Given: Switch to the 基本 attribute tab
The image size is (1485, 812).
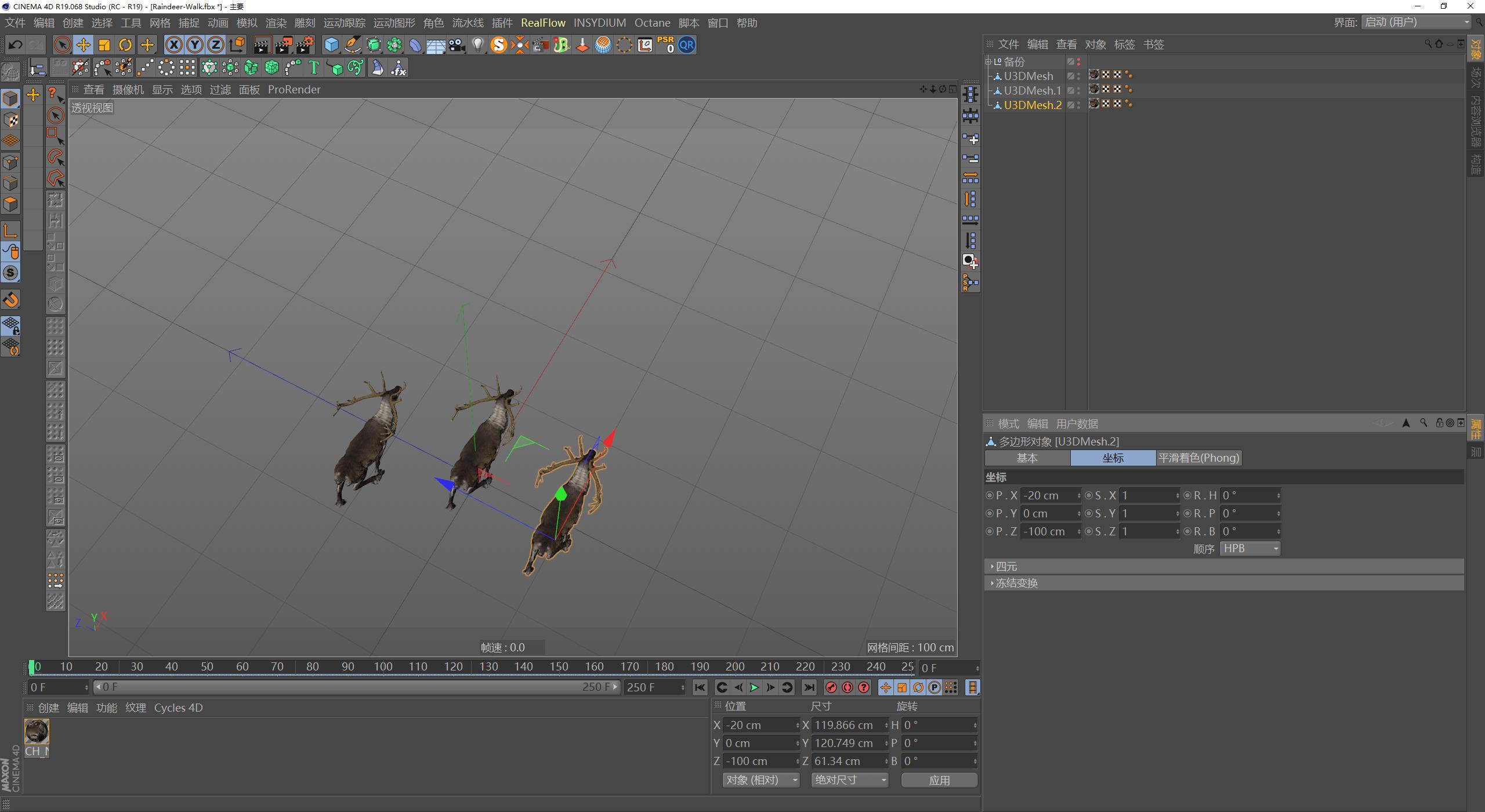Looking at the screenshot, I should pyautogui.click(x=1027, y=458).
